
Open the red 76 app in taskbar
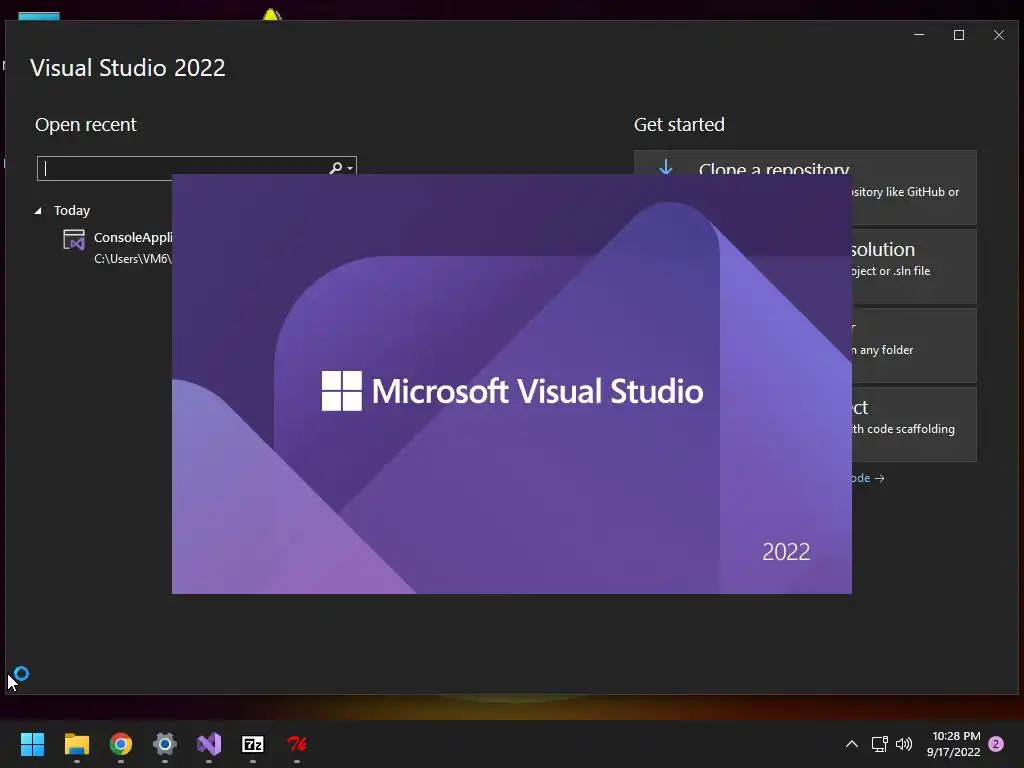[297, 744]
